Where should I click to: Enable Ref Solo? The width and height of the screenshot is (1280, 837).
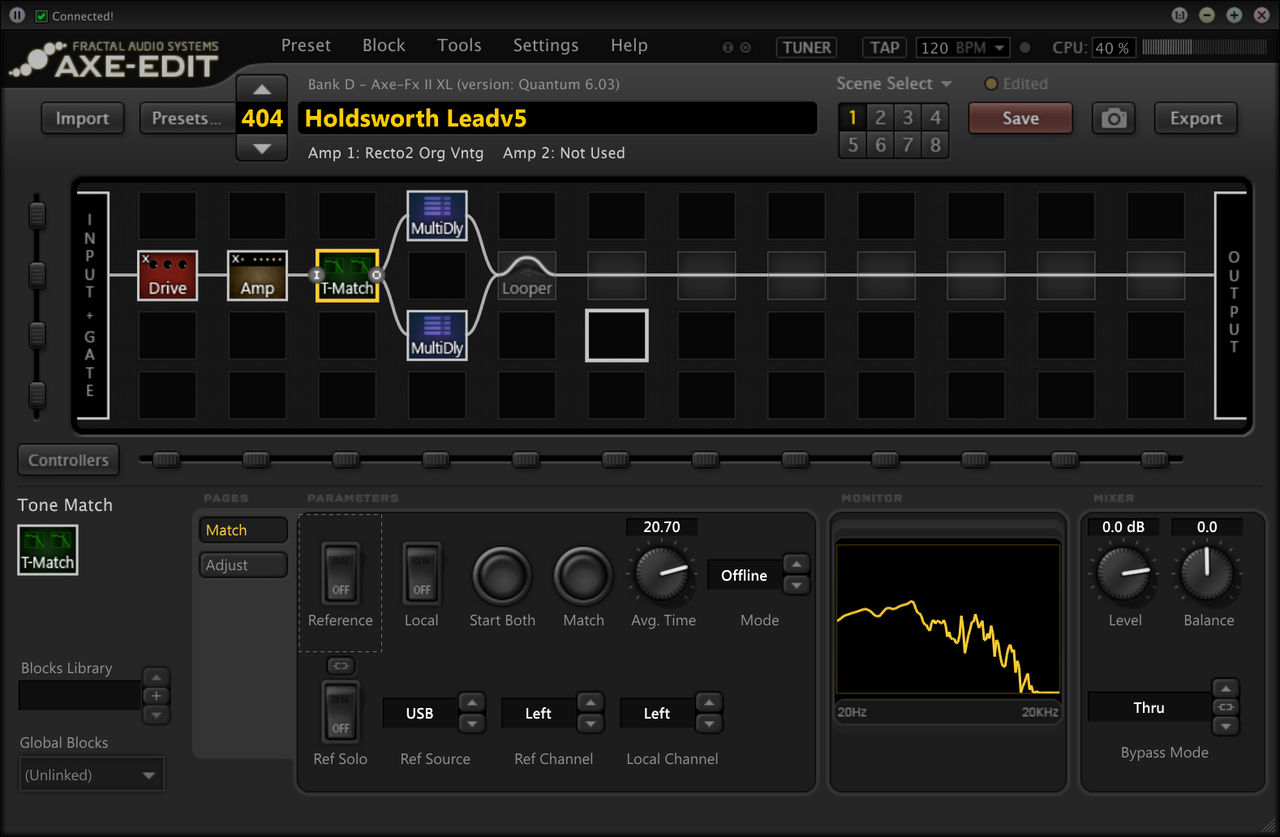coord(340,711)
